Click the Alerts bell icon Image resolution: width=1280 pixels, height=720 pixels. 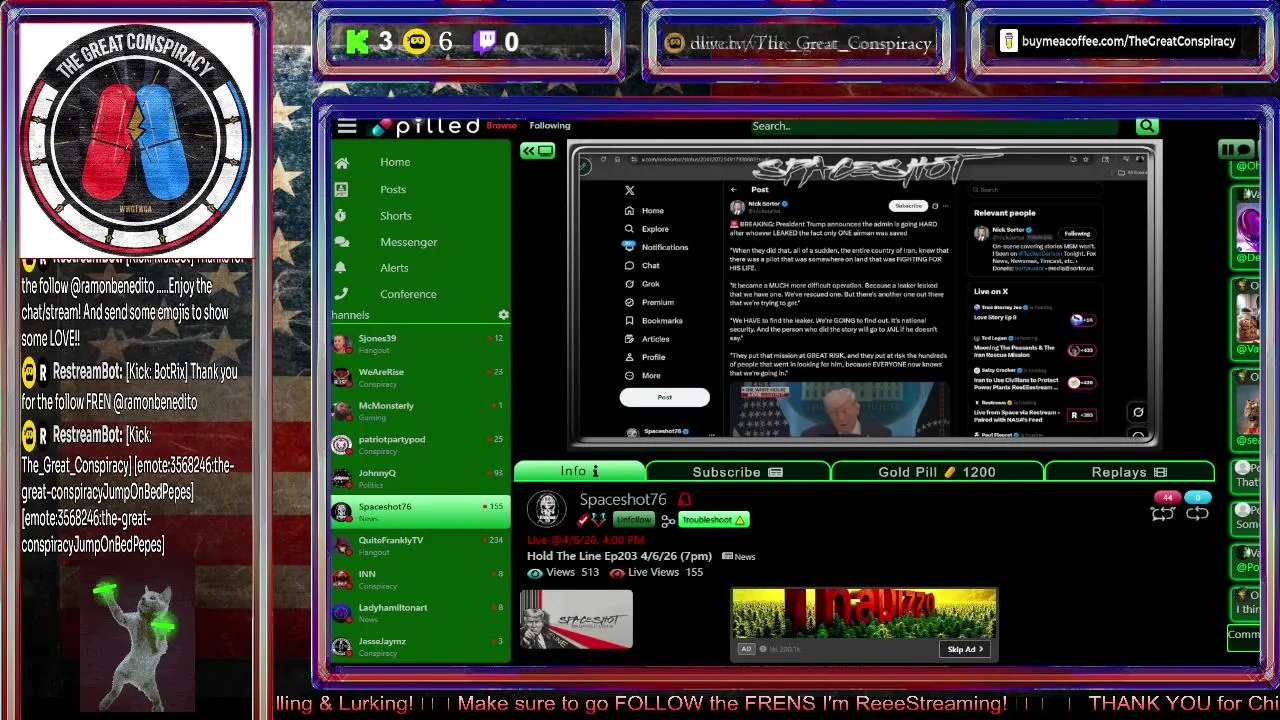coord(341,268)
